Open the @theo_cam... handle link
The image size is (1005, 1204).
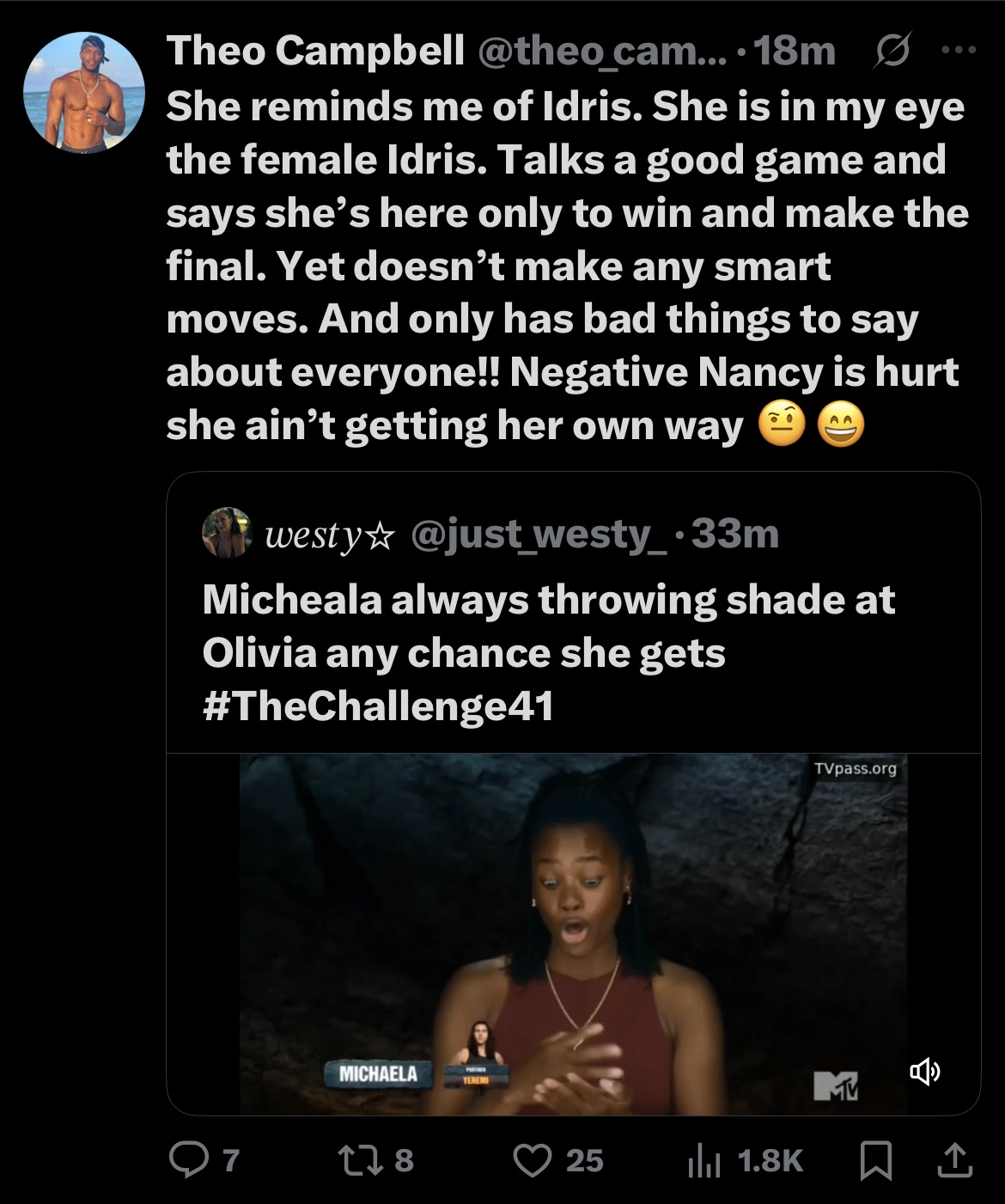tap(600, 51)
